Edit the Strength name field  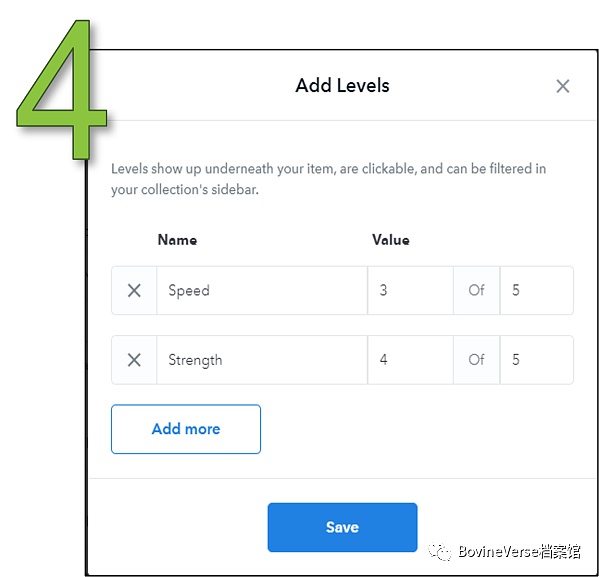(262, 360)
